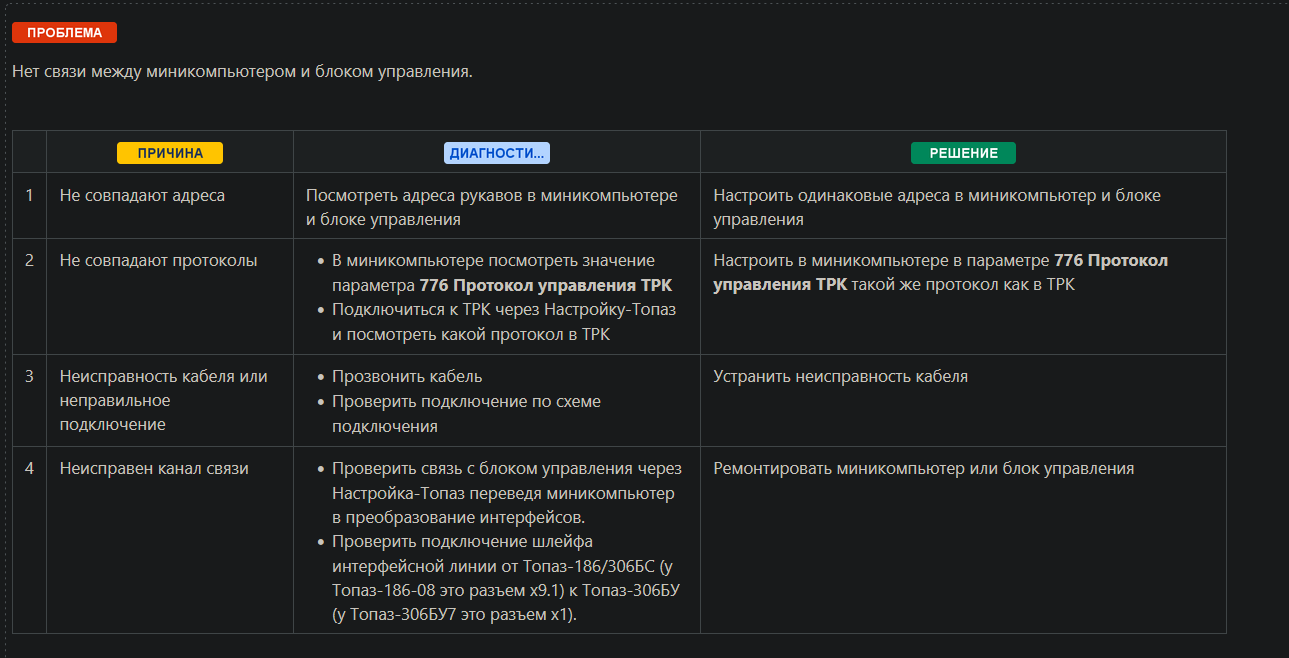Select text 'Нет связи между миникомпьютером и блоком управления.'
1289x658 pixels.
pos(242,72)
